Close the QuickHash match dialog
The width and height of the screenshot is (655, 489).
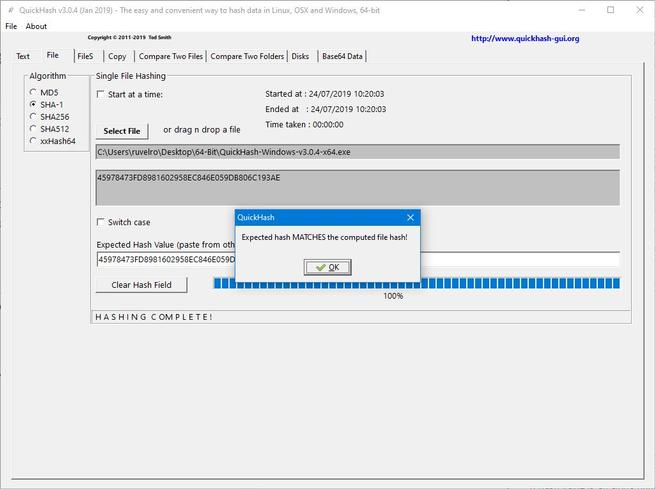(410, 218)
